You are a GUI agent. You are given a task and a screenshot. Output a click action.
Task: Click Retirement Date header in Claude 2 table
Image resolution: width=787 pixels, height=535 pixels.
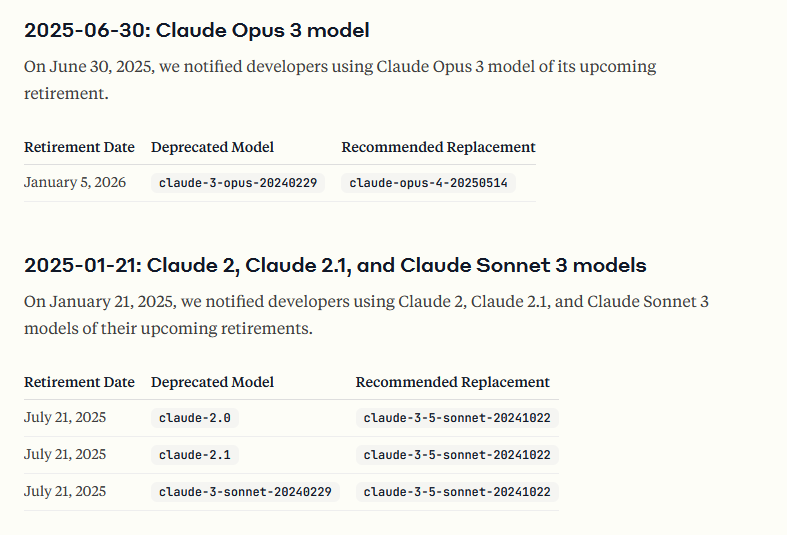click(x=79, y=382)
